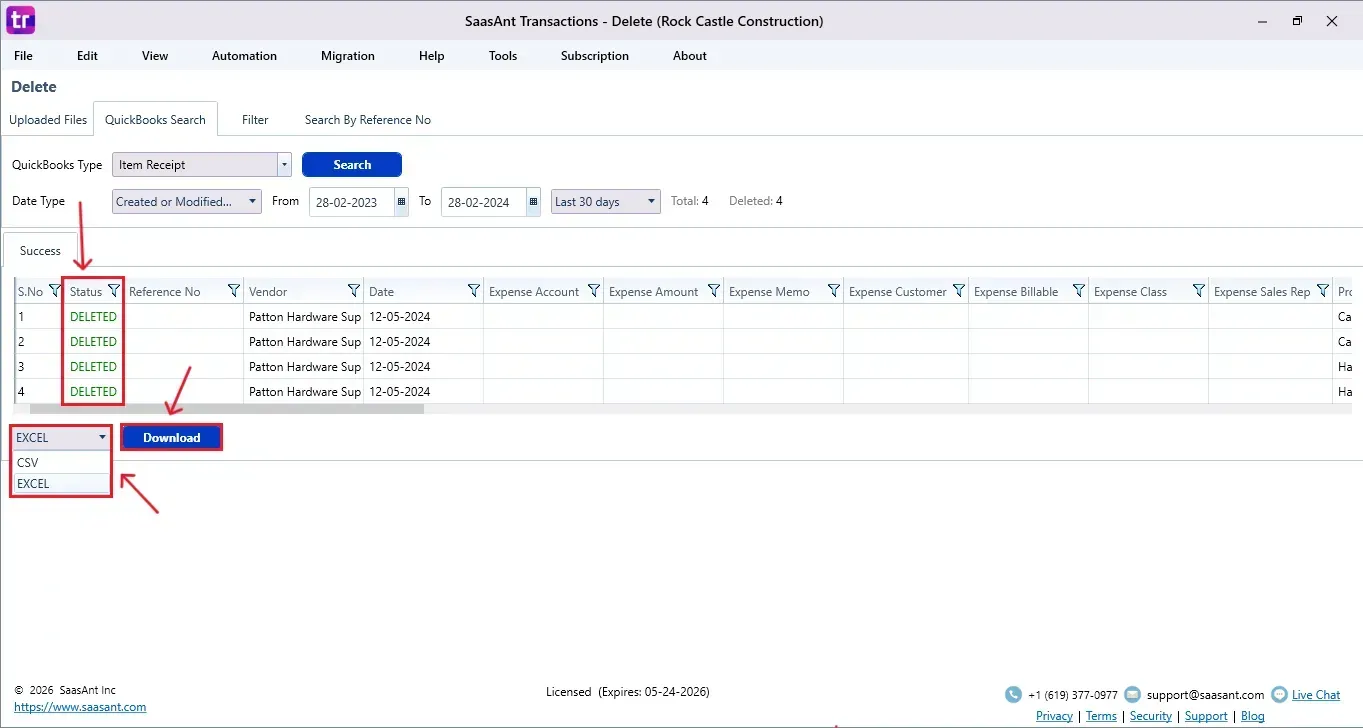Open the View menu
Image resolution: width=1363 pixels, height=728 pixels.
tap(155, 56)
